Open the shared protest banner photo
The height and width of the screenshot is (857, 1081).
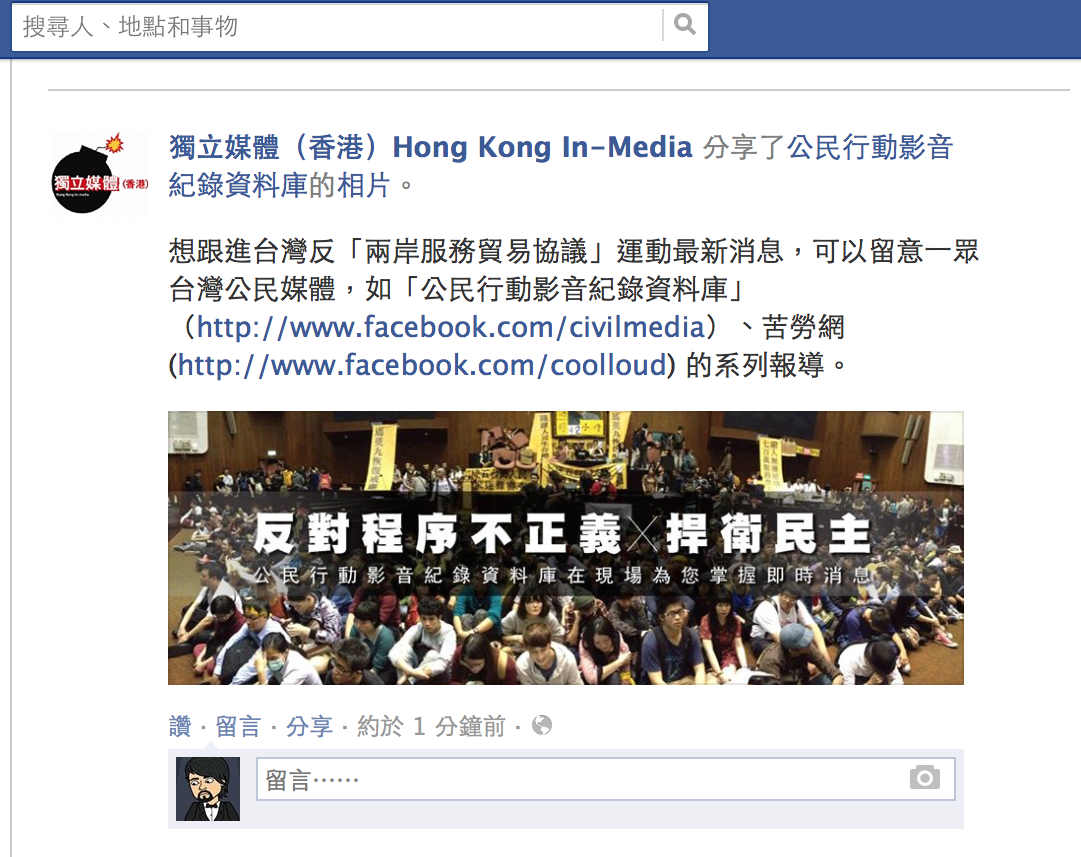click(565, 547)
